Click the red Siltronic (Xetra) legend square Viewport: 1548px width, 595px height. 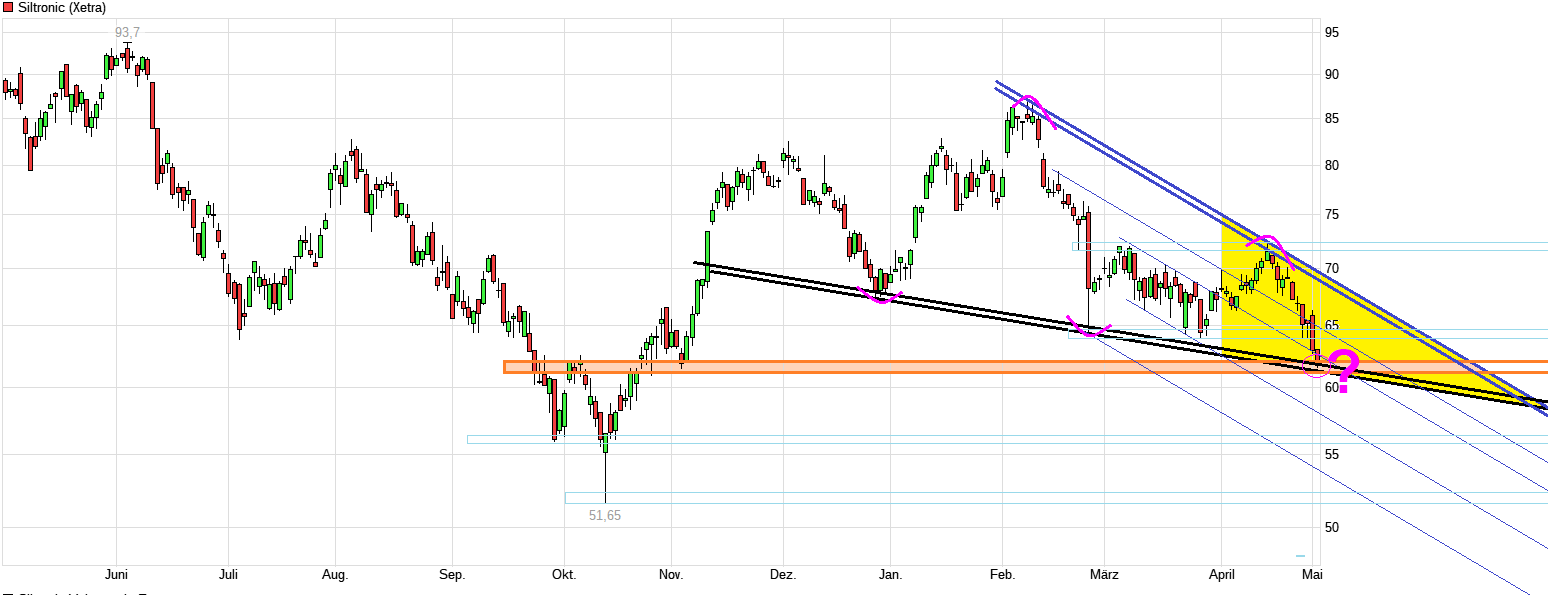click(x=8, y=7)
